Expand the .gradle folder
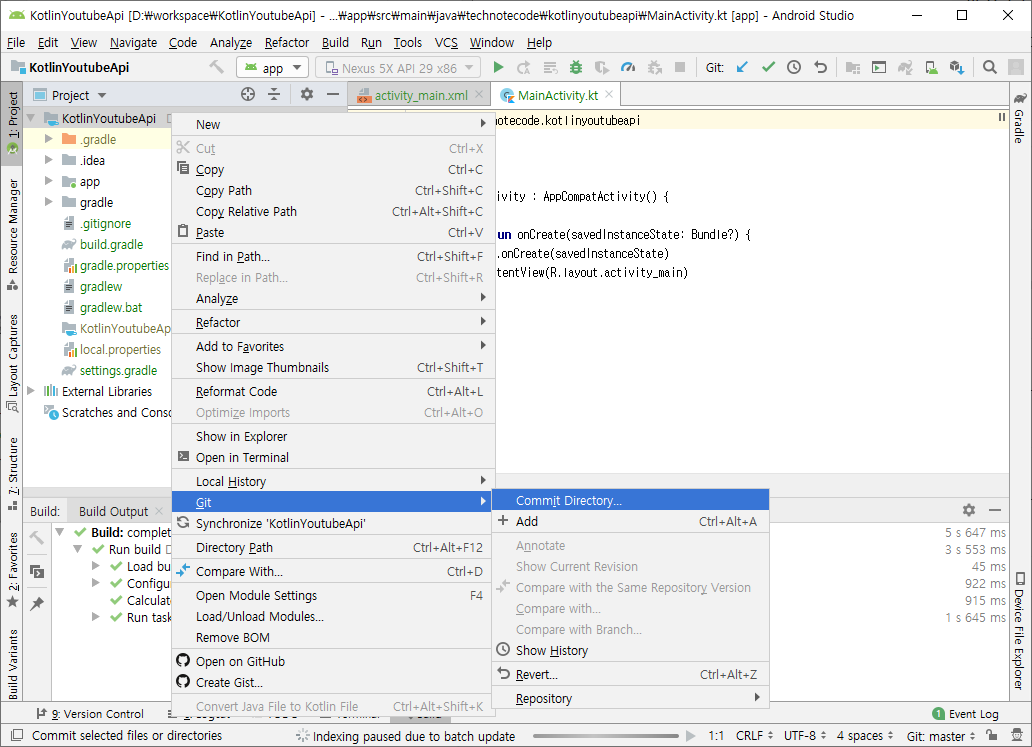 pyautogui.click(x=48, y=139)
